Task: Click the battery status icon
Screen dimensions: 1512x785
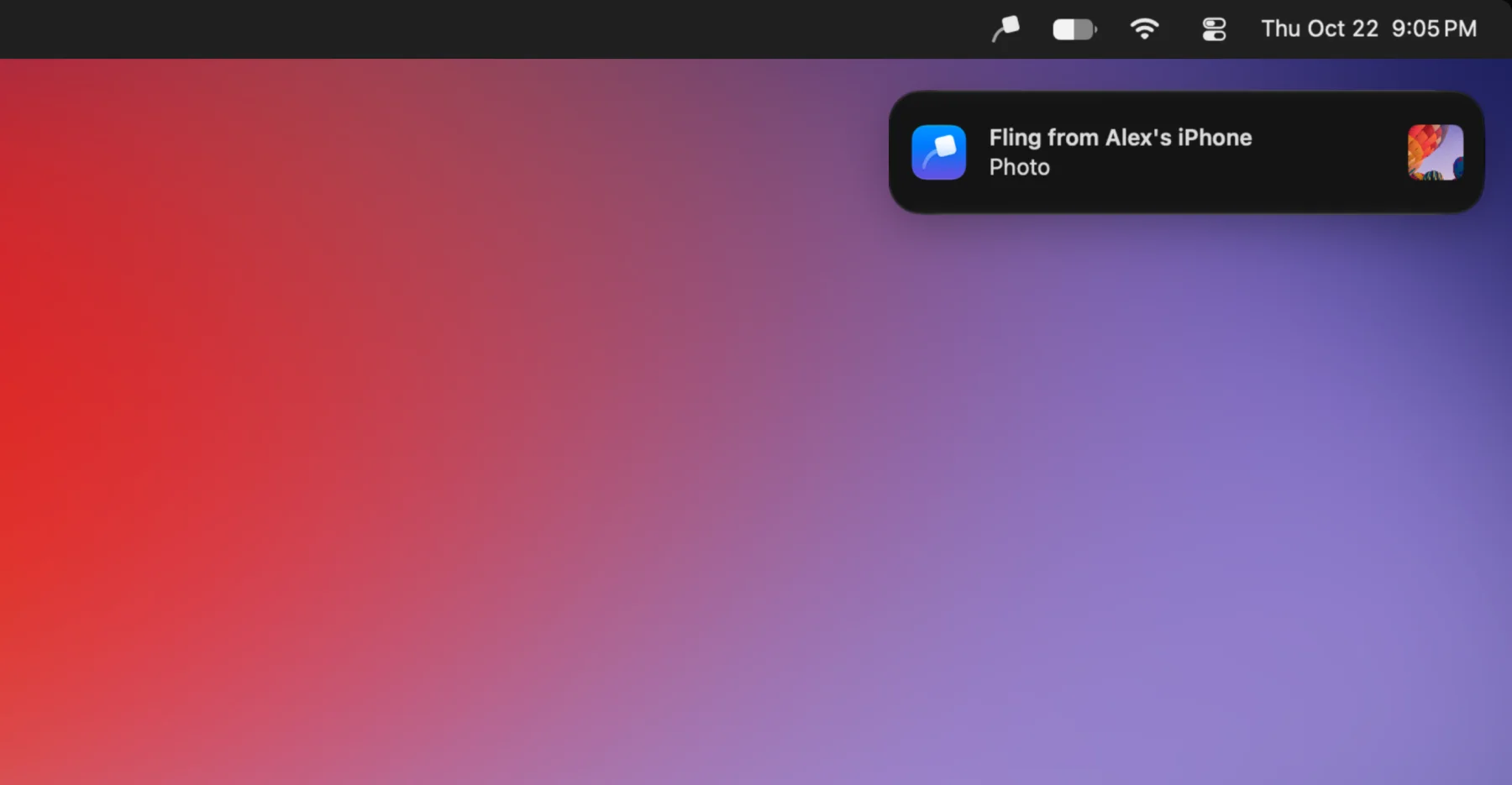Action: point(1075,29)
